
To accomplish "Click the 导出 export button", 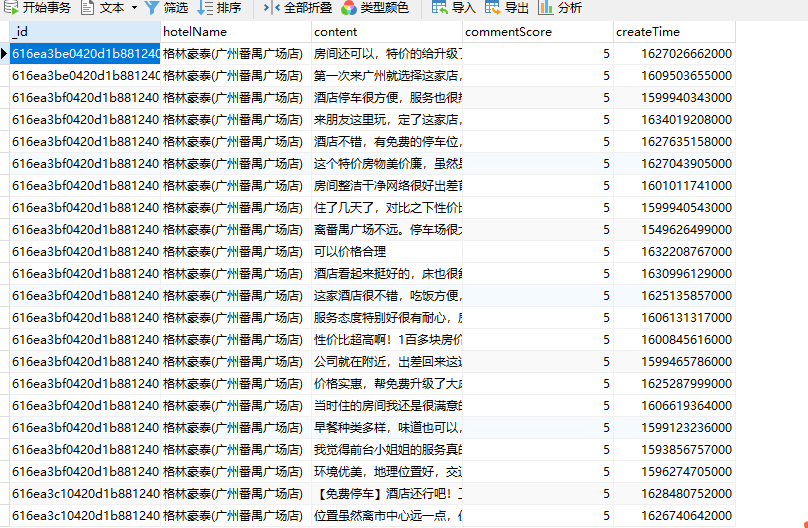I will [x=507, y=8].
